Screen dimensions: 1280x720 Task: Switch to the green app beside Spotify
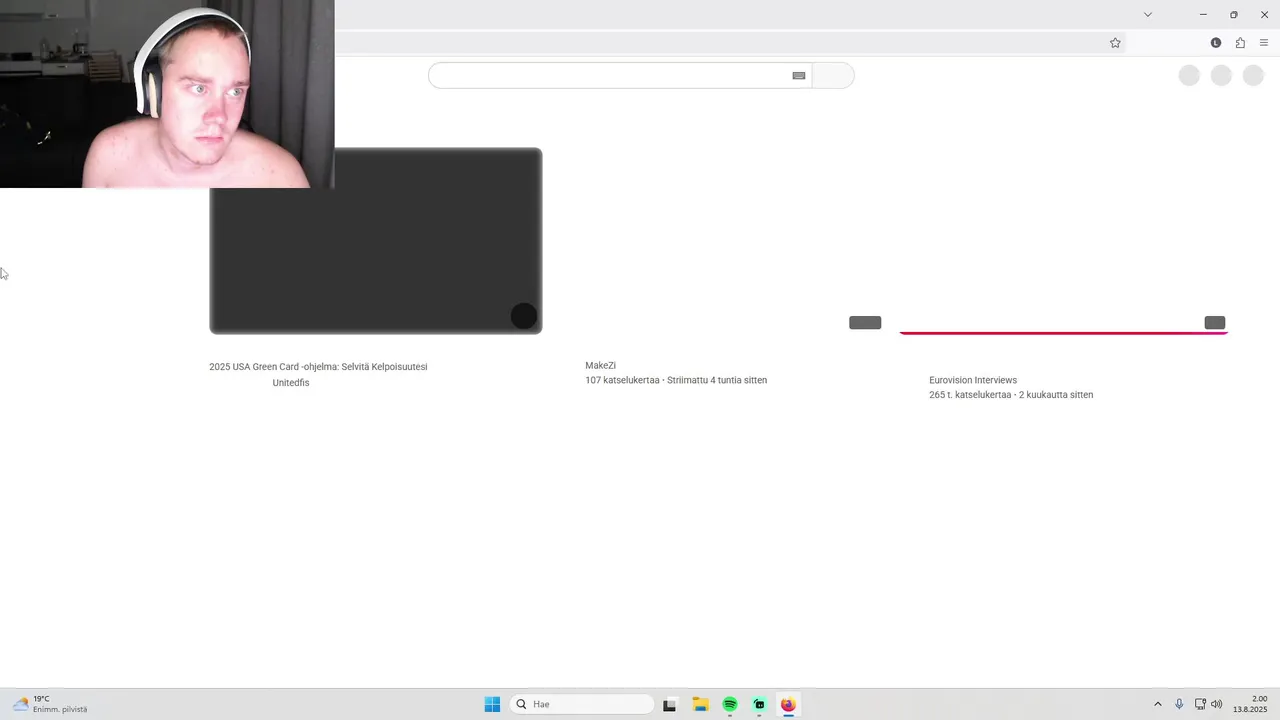(759, 705)
